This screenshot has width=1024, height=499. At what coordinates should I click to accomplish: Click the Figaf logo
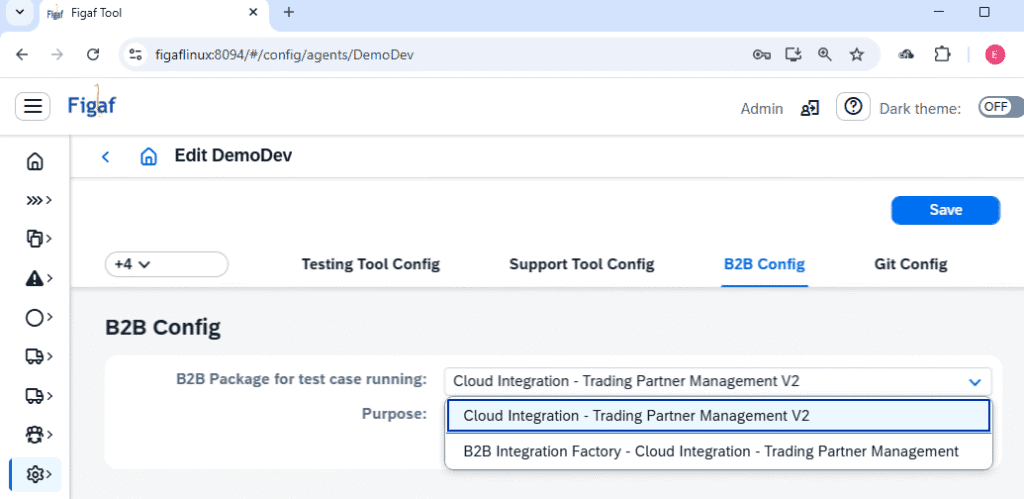[x=91, y=103]
